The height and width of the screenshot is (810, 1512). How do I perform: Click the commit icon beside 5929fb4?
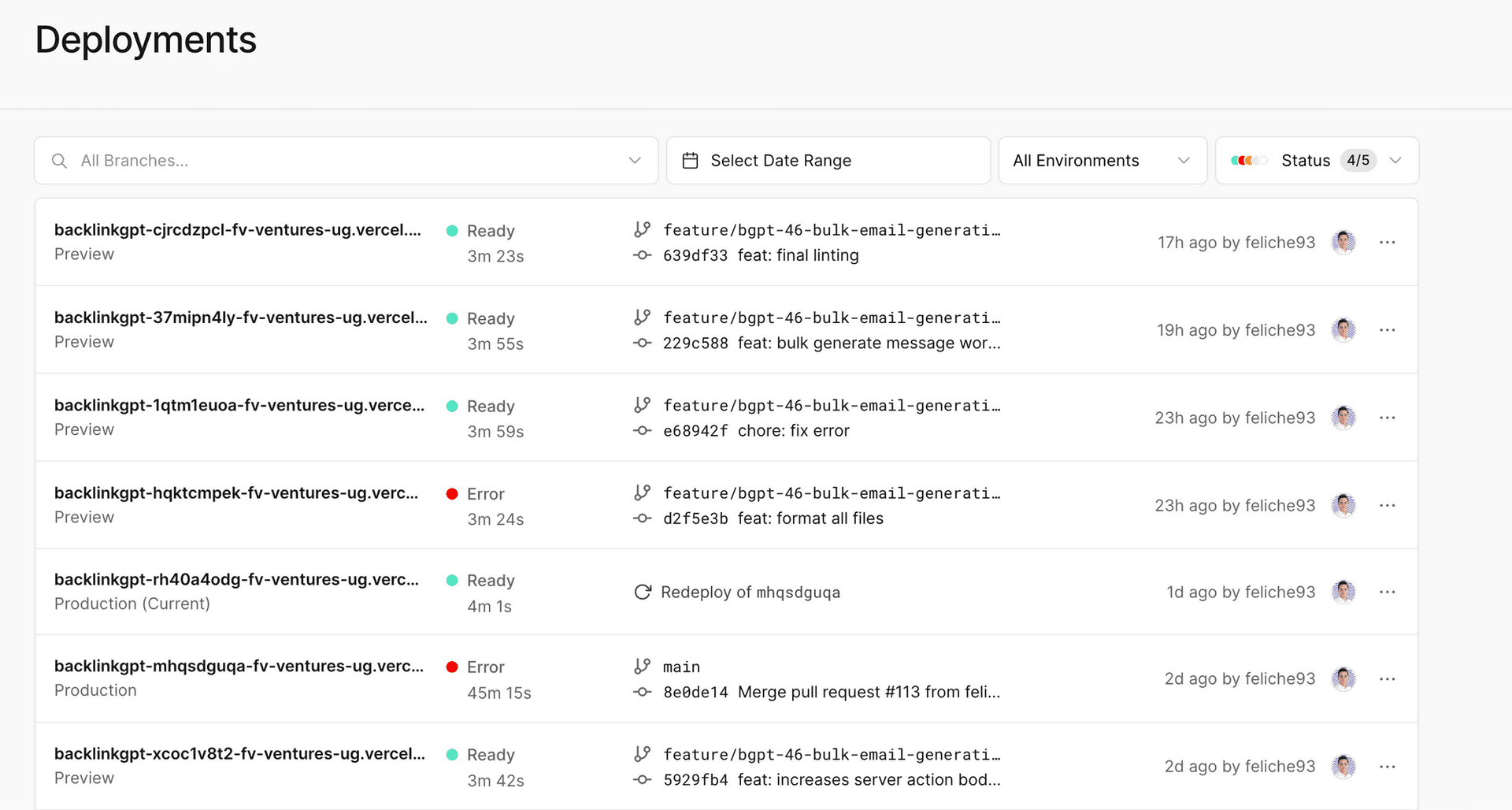pos(643,780)
